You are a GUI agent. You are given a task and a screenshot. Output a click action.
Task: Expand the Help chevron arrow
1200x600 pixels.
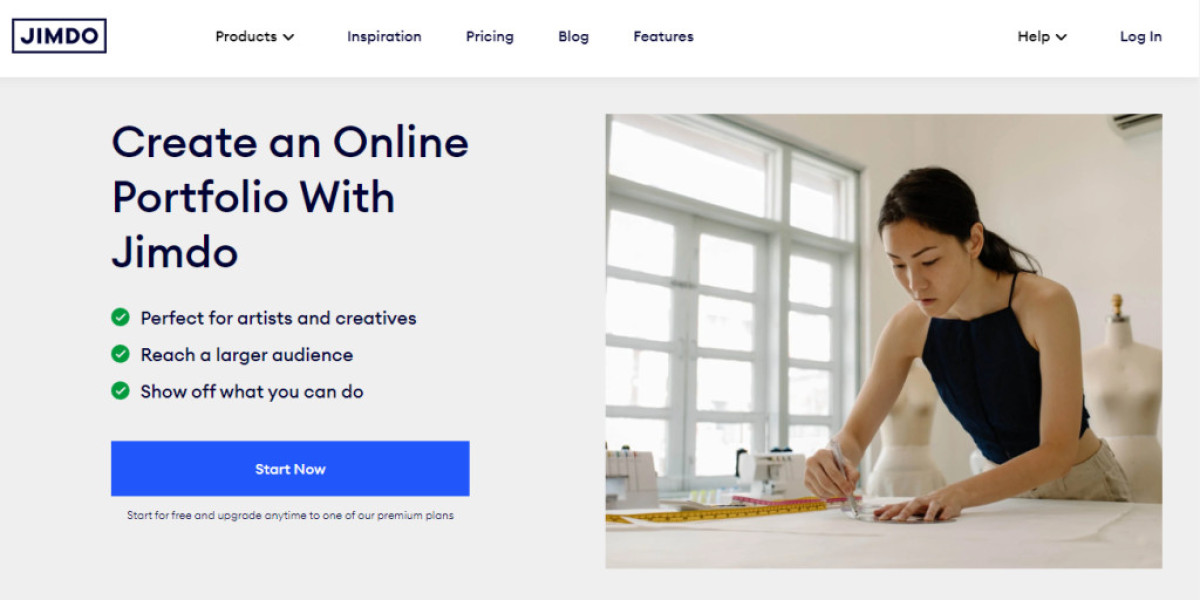tap(1061, 37)
